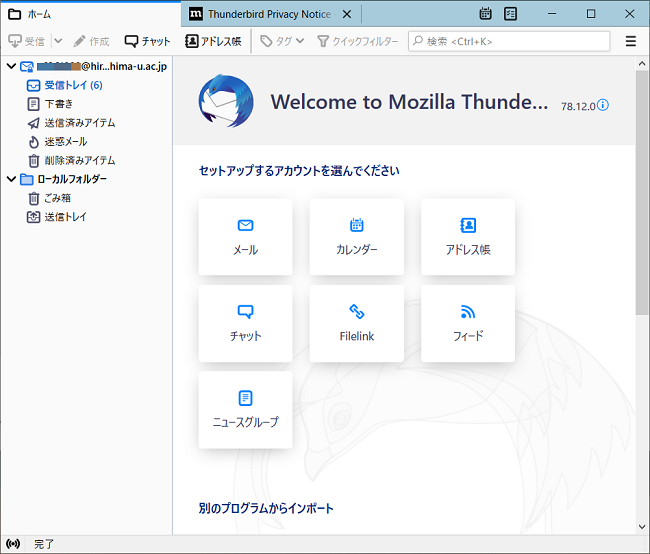This screenshot has width=650, height=554.
Task: Click 作成 to compose a new message
Action: point(91,41)
